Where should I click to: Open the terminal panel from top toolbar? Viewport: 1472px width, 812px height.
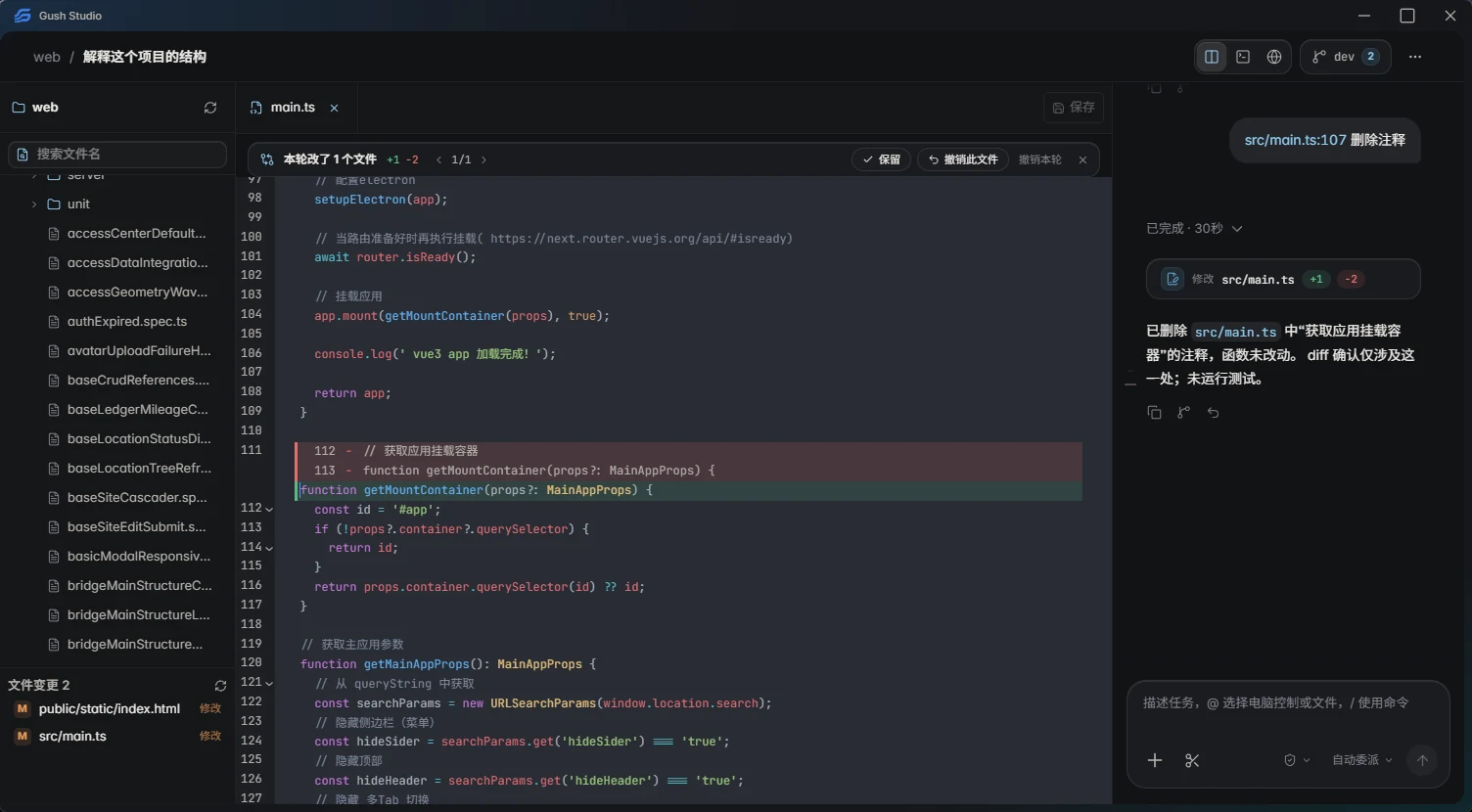coord(1243,57)
